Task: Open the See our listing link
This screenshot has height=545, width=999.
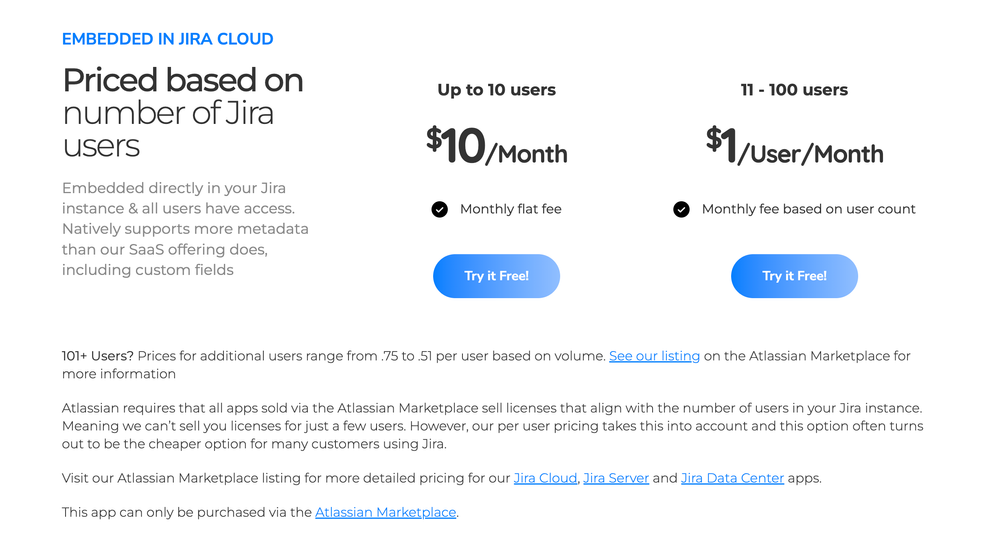Action: (654, 356)
